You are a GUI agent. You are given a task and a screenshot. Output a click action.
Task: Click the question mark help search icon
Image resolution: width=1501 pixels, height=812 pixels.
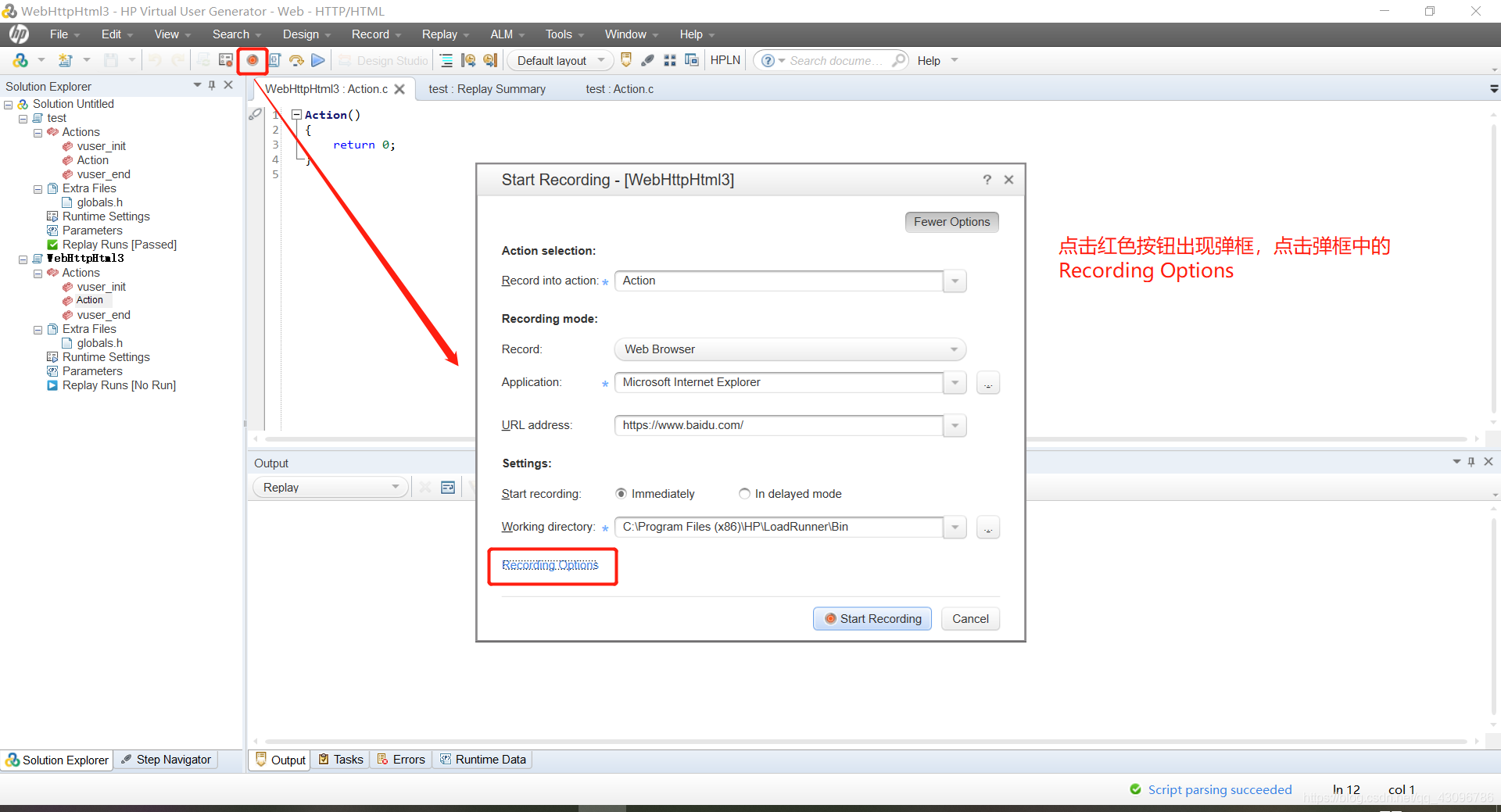[x=768, y=60]
